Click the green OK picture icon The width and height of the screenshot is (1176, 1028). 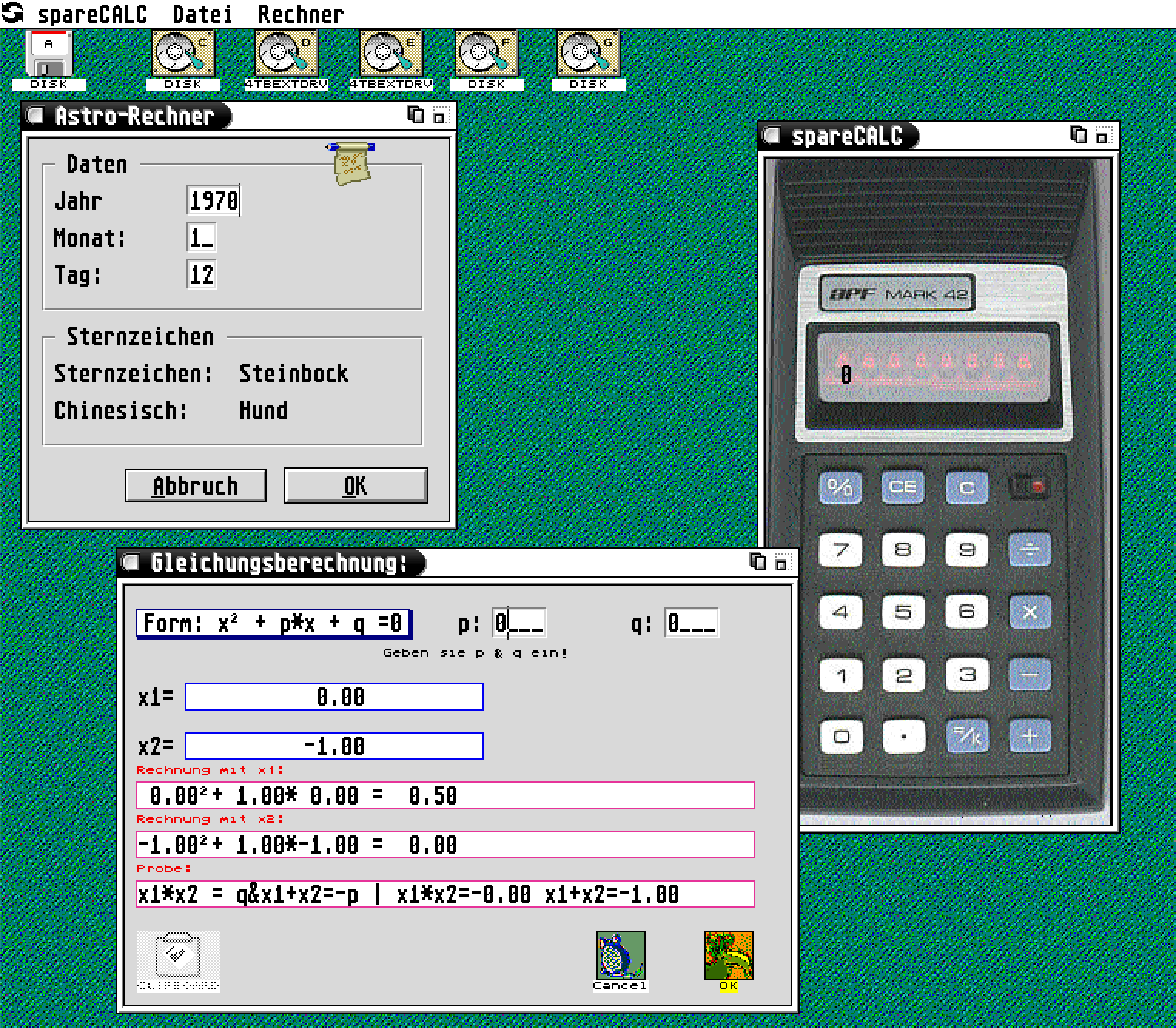tap(728, 956)
